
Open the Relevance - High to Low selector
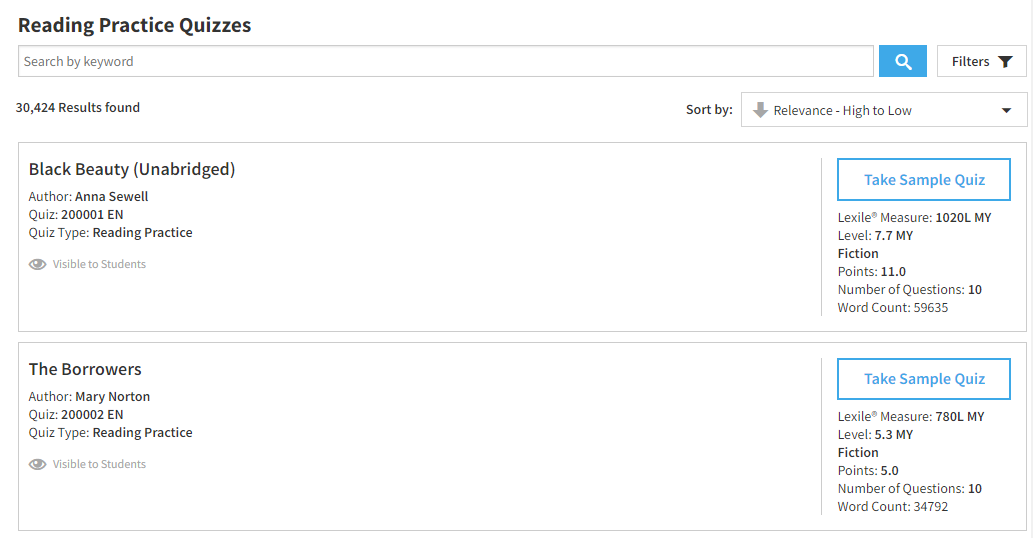coord(883,109)
